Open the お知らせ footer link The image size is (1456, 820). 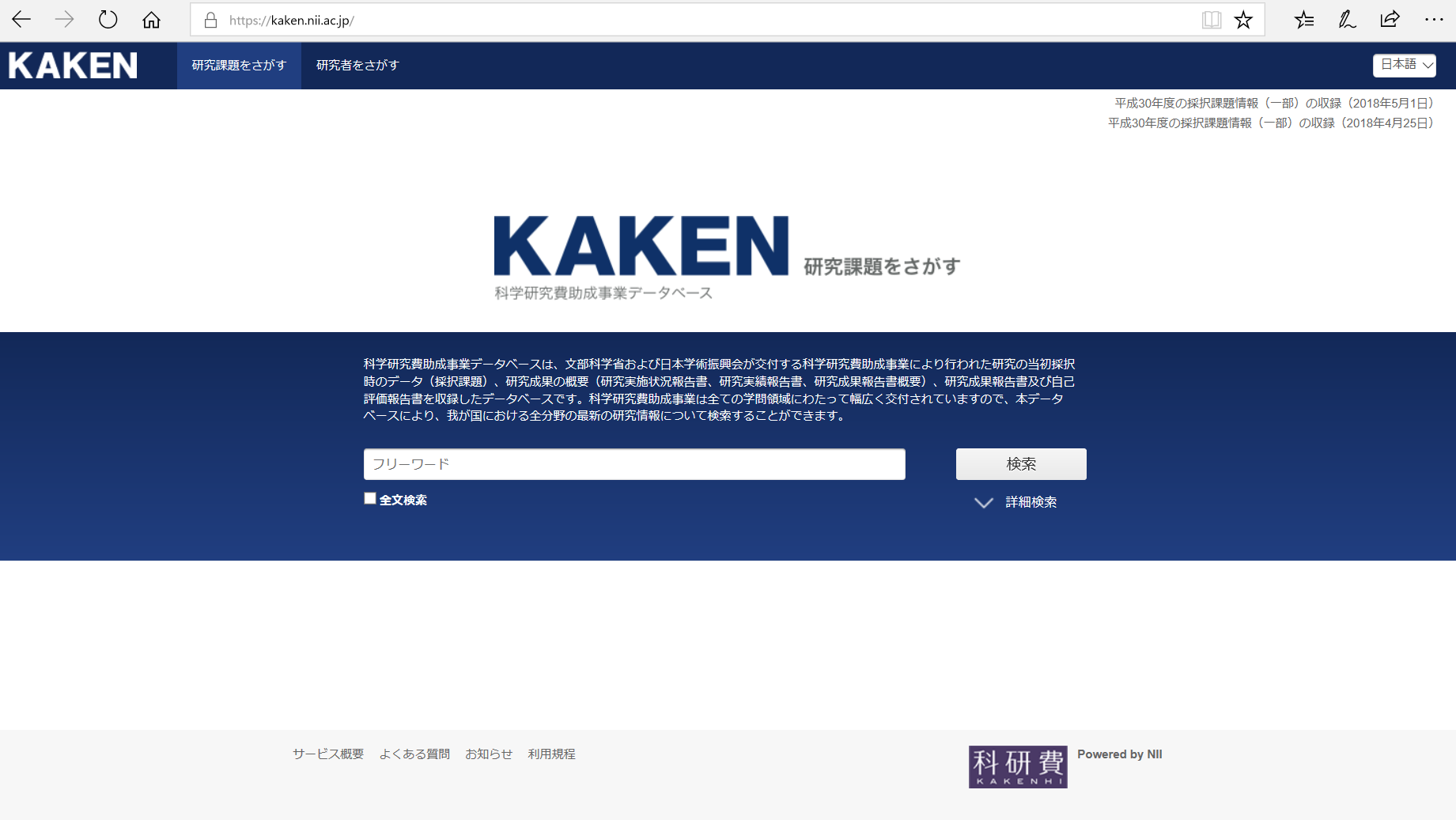coord(489,754)
